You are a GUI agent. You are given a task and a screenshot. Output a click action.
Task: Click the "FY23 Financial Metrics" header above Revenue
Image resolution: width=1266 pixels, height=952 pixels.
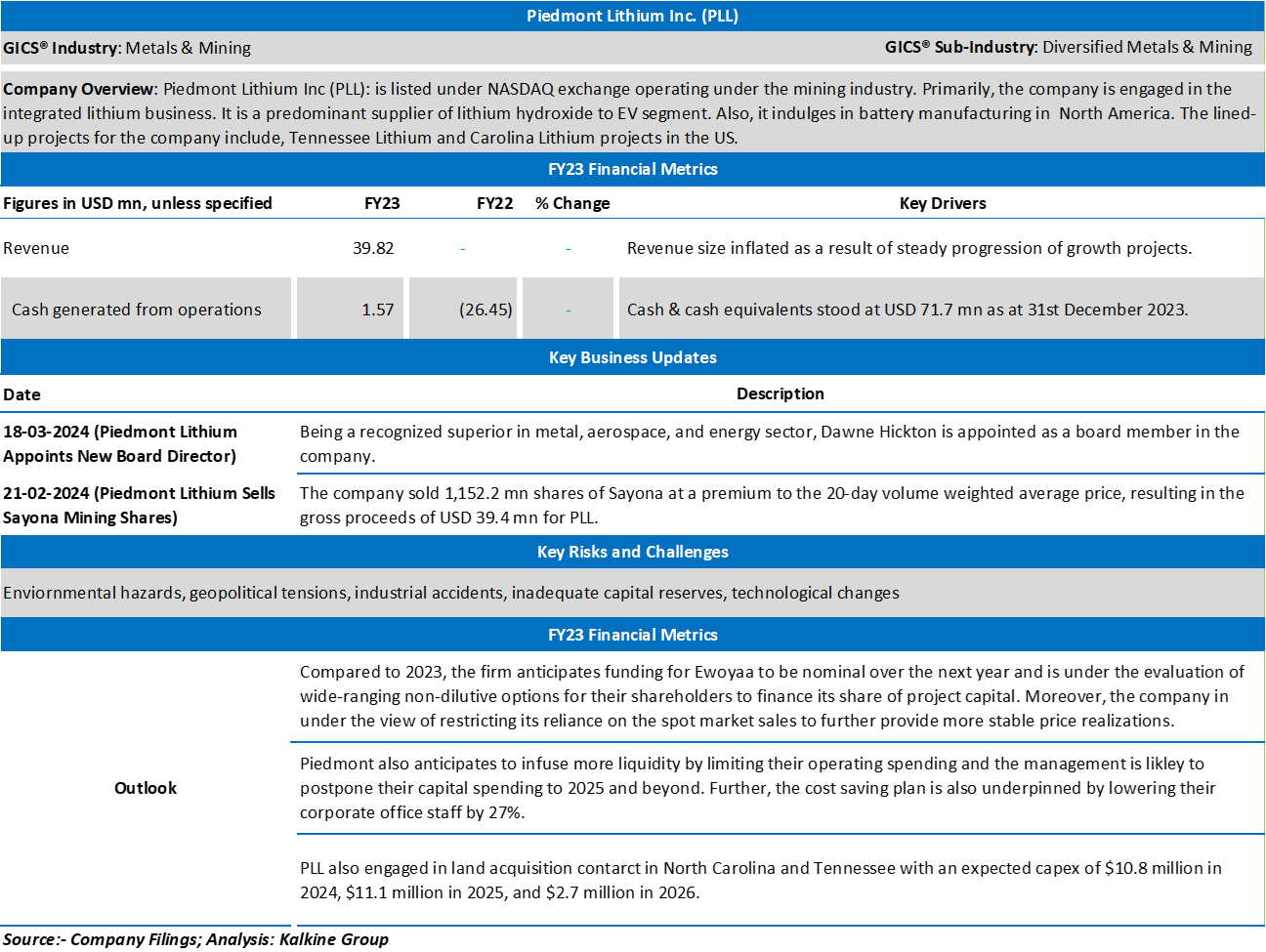632,169
